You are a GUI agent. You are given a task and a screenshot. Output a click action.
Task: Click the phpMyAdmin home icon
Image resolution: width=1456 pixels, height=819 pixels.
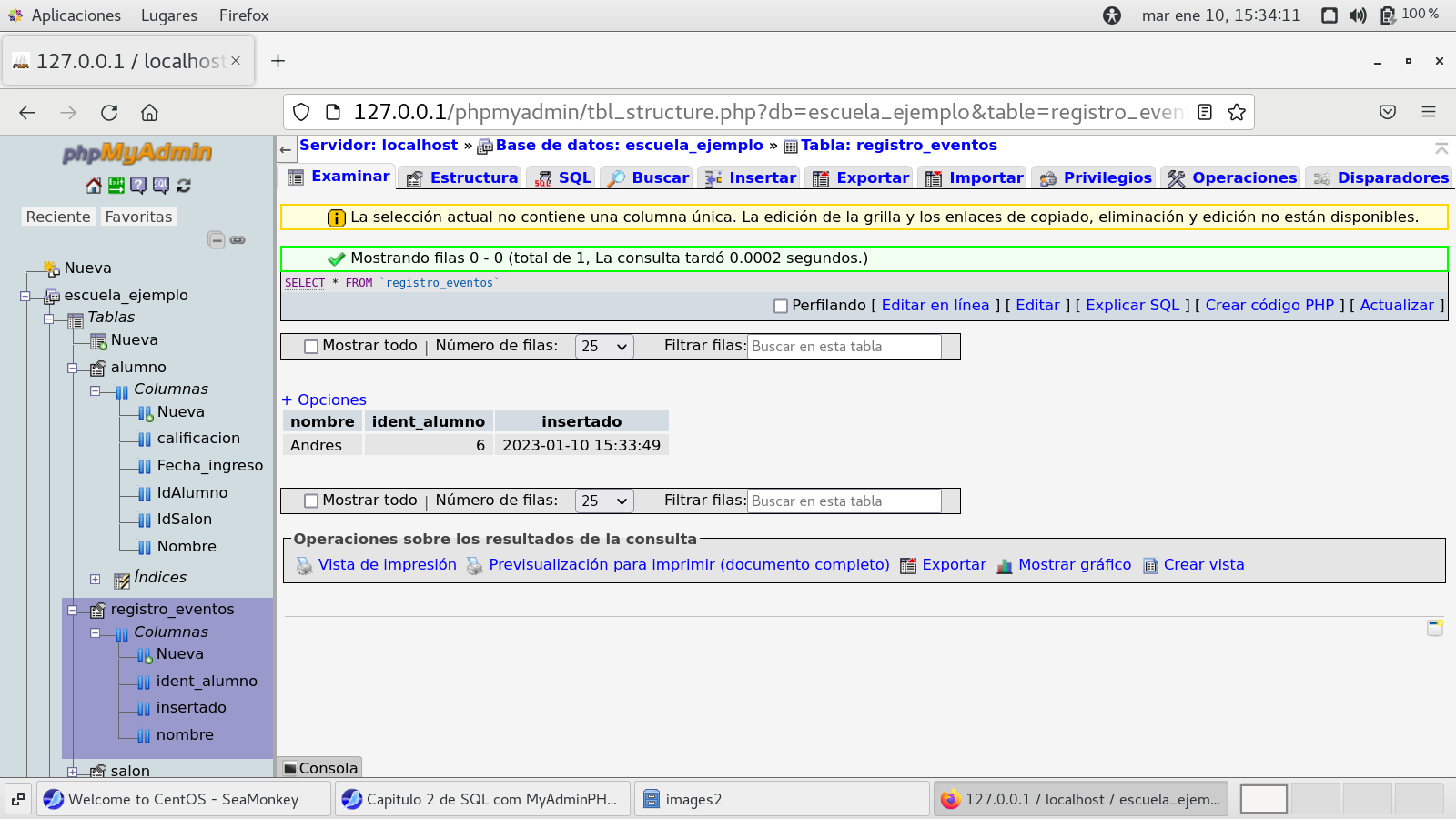pos(94,186)
